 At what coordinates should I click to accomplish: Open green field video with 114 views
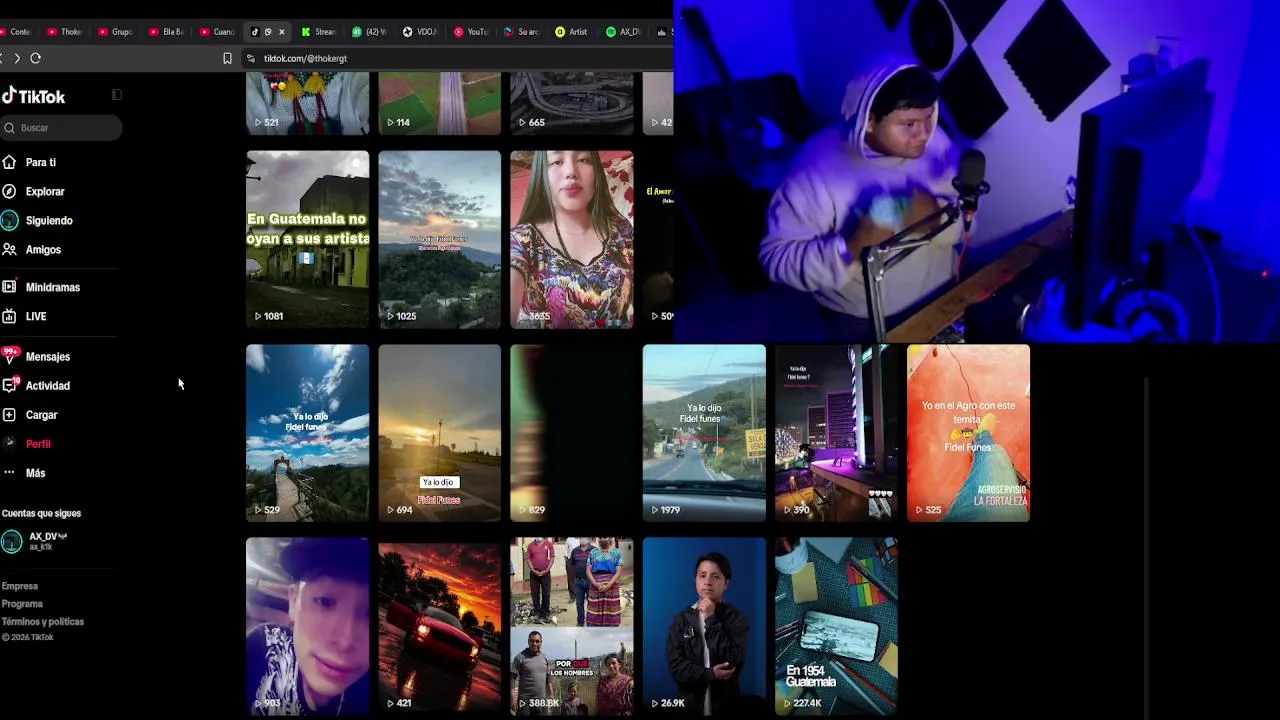point(440,104)
